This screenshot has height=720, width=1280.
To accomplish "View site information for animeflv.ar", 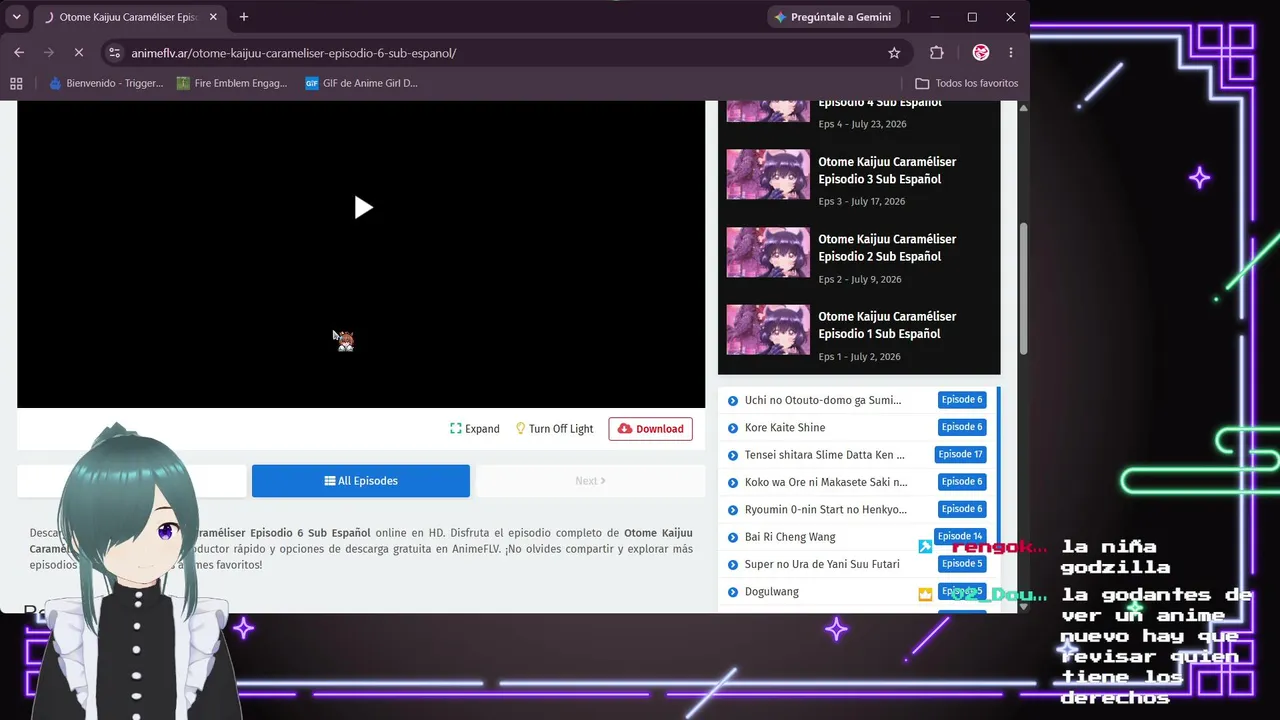I will tap(114, 53).
